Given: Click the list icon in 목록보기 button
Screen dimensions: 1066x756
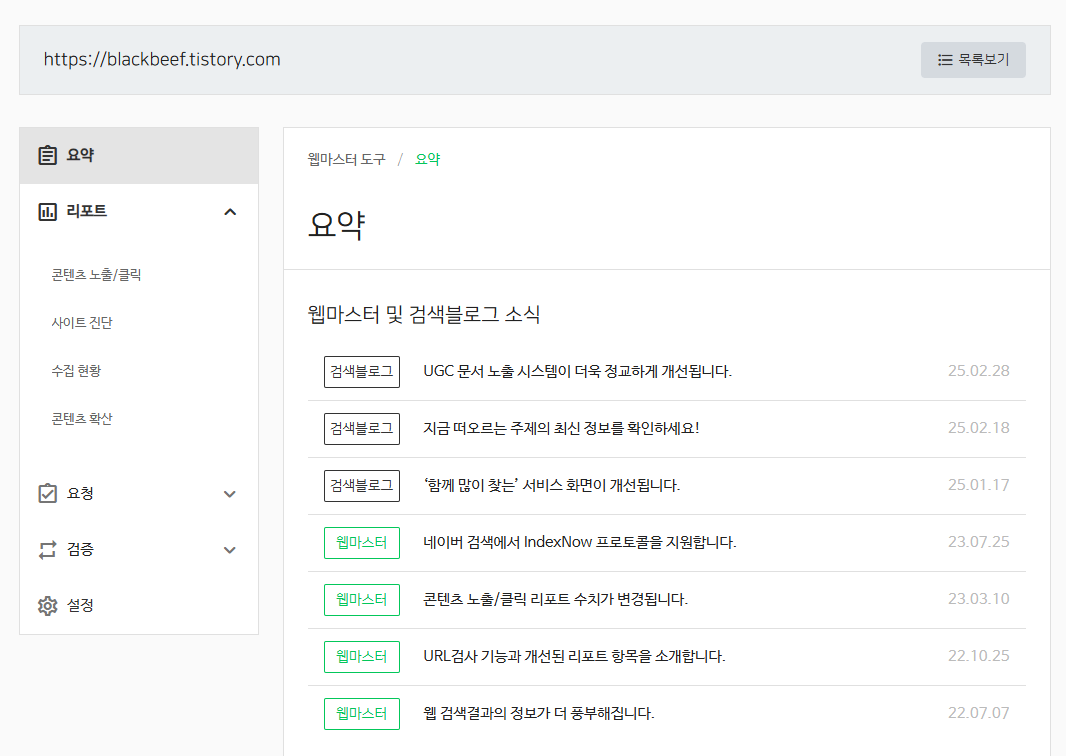Looking at the screenshot, I should click(945, 60).
